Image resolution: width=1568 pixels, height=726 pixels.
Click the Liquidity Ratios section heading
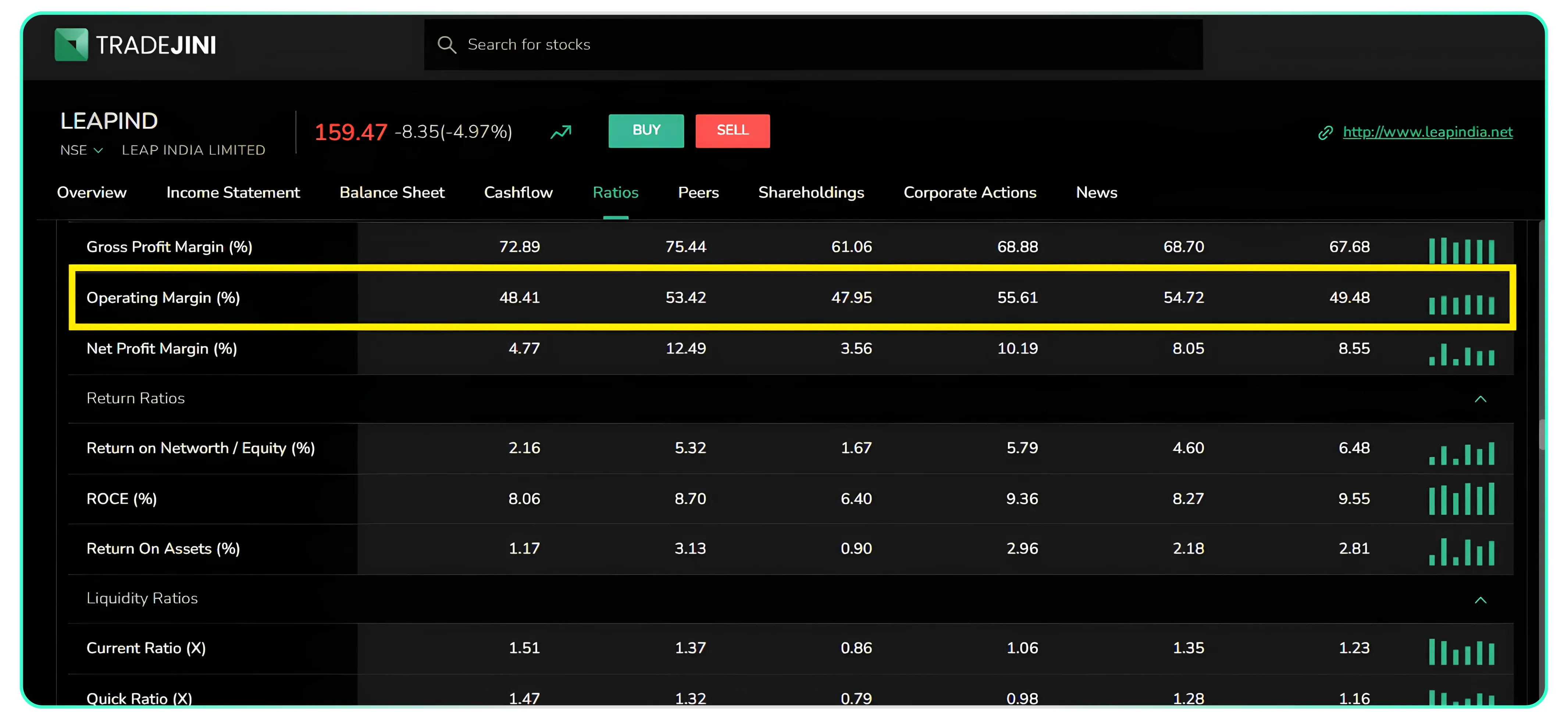click(x=142, y=598)
